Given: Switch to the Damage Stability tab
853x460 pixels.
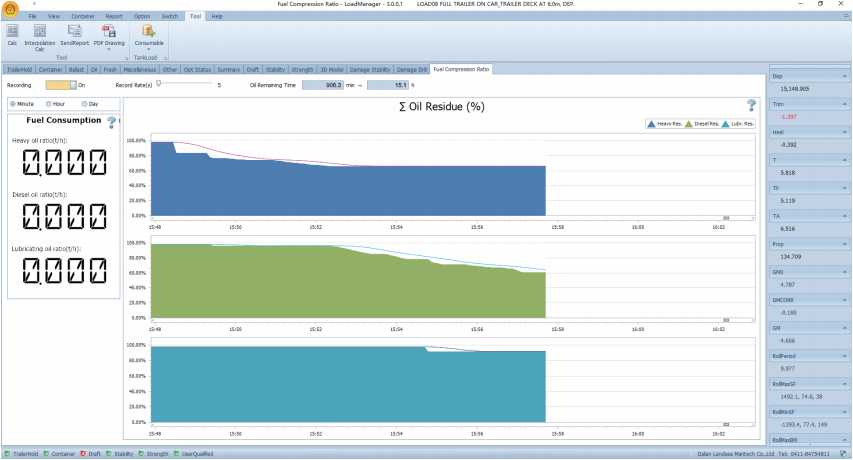Looking at the screenshot, I should pos(367,70).
